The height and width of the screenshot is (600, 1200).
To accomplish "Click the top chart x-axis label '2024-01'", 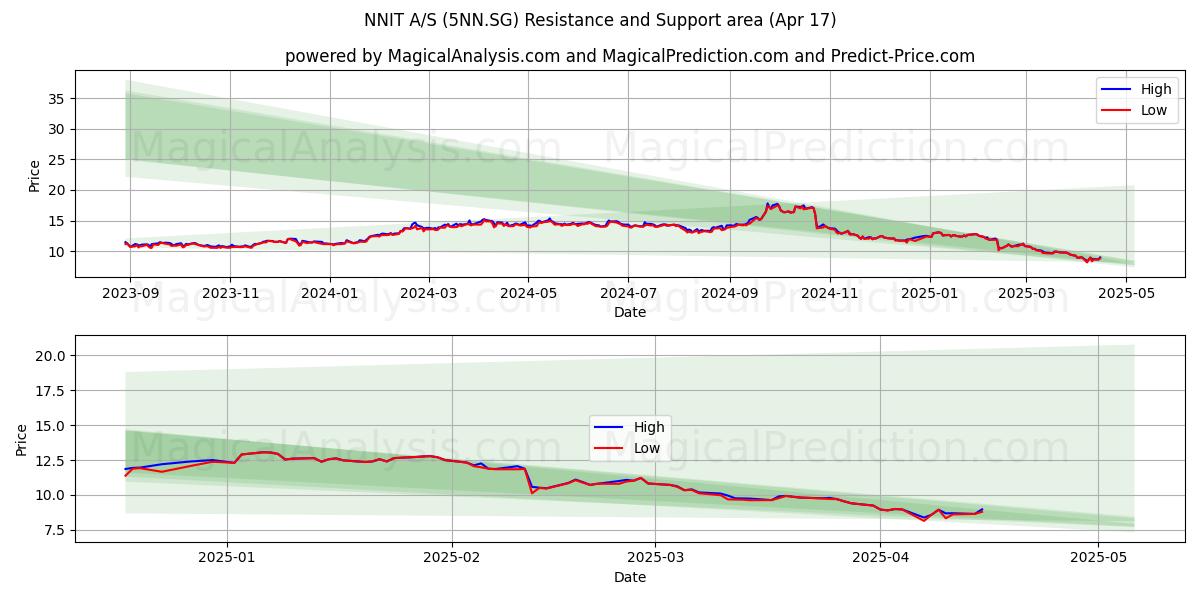I will (330, 294).
